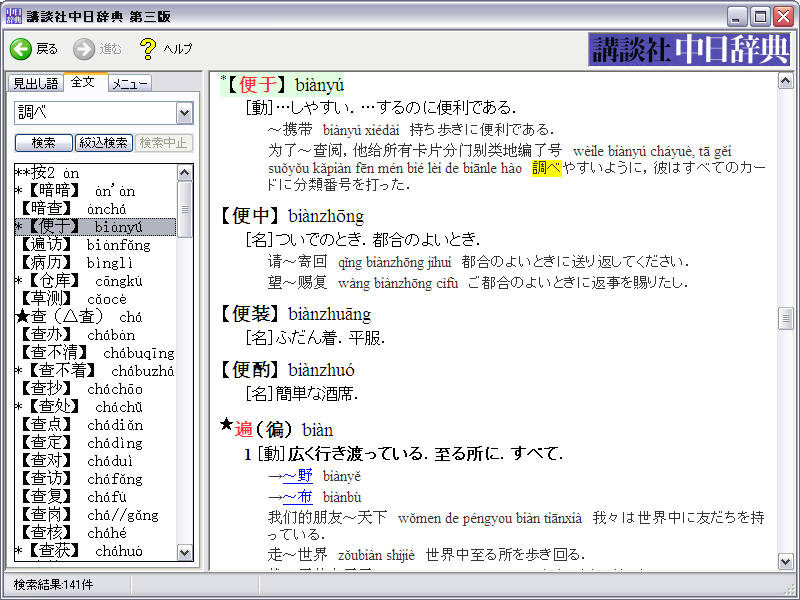This screenshot has height=600, width=800.
Task: Select result 按2 àn in the list
Action: [x=95, y=173]
